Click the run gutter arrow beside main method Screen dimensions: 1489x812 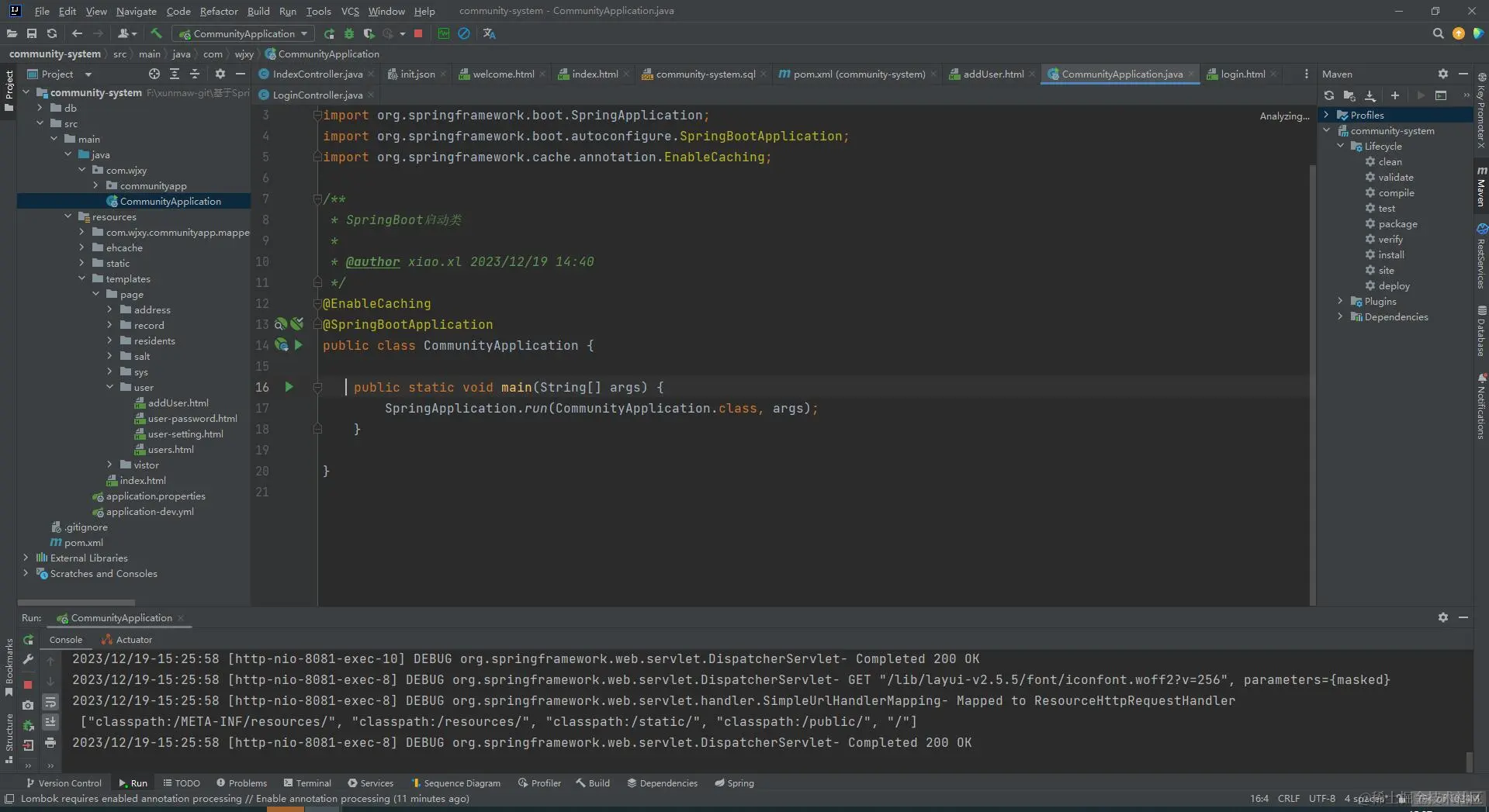(289, 386)
